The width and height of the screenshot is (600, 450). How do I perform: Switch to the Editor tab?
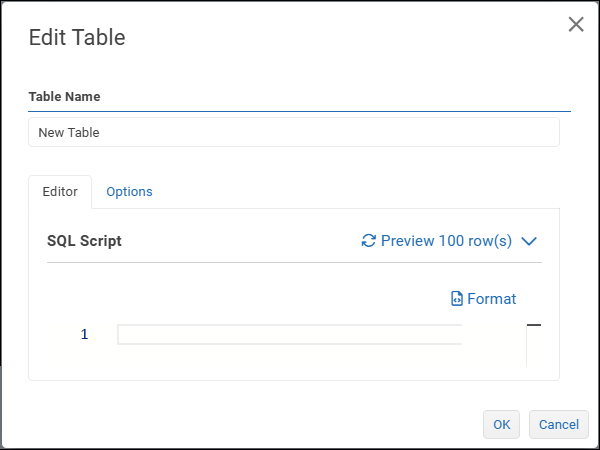point(60,191)
